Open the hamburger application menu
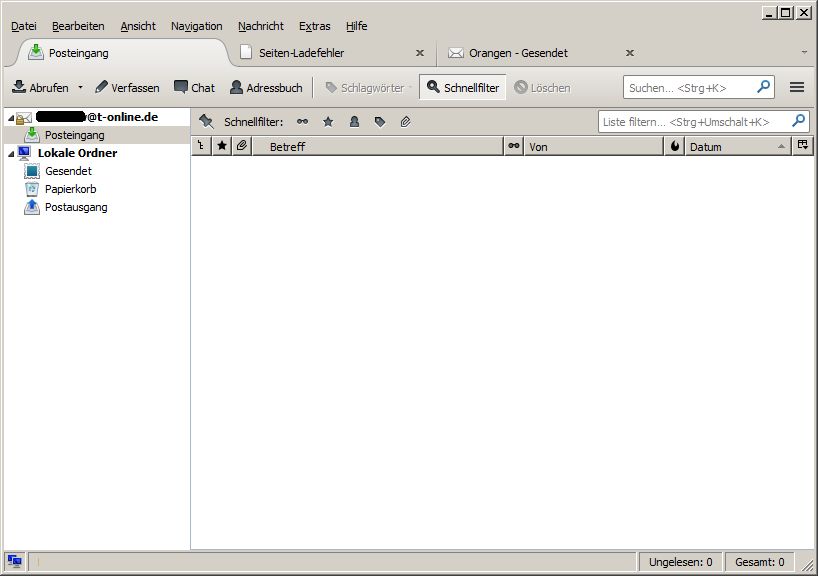Screen dimensions: 818x576 797,88
